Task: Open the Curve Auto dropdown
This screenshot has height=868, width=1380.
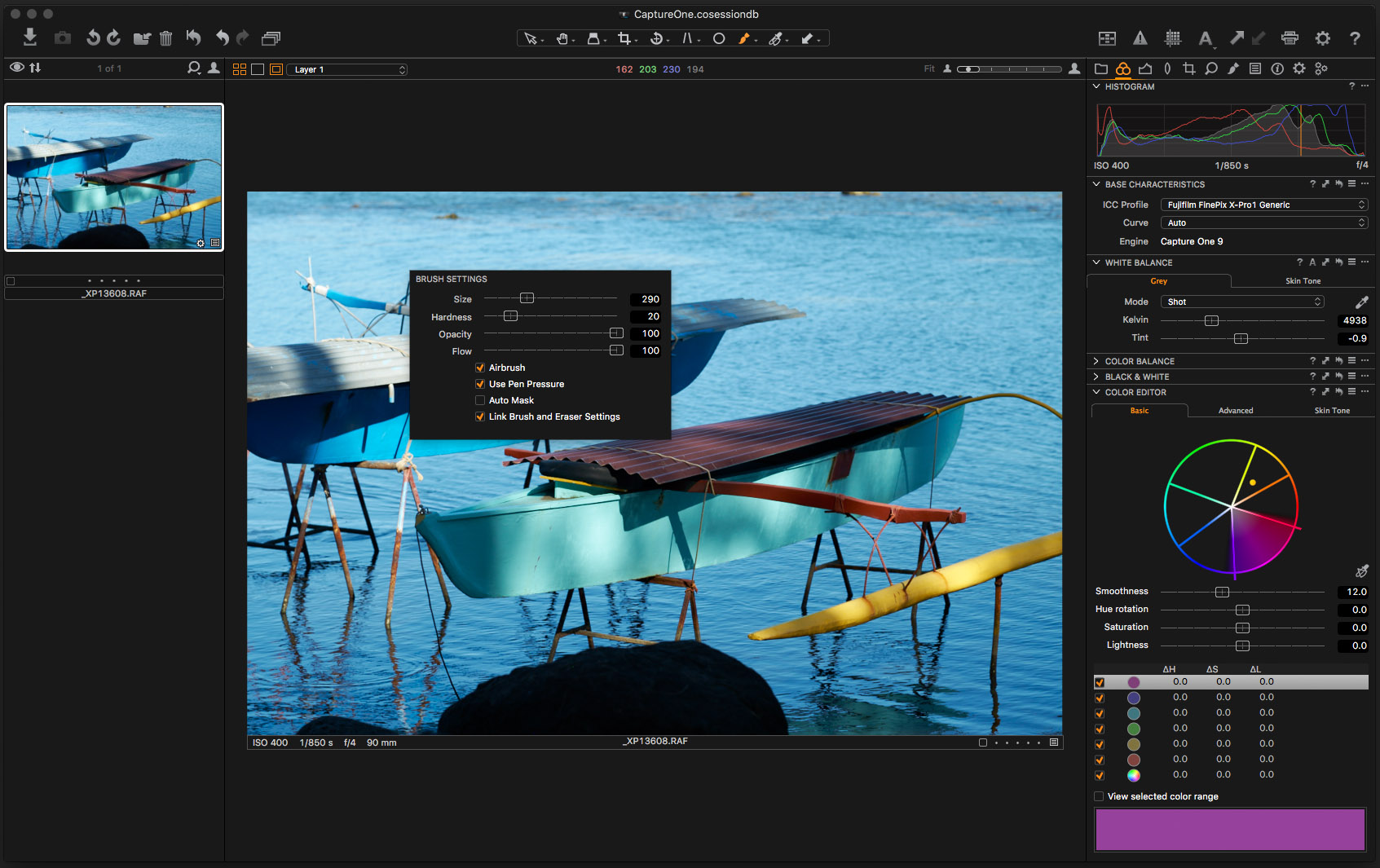Action: tap(1263, 223)
